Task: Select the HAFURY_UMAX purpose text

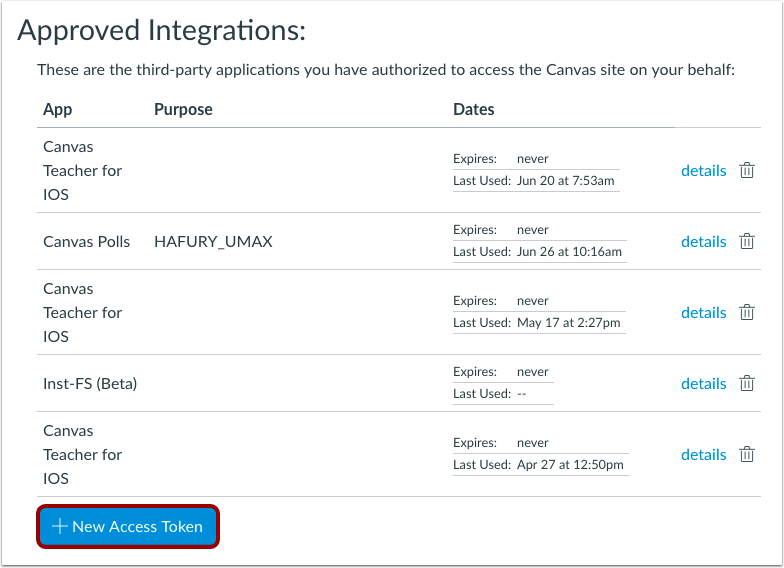Action: (213, 242)
